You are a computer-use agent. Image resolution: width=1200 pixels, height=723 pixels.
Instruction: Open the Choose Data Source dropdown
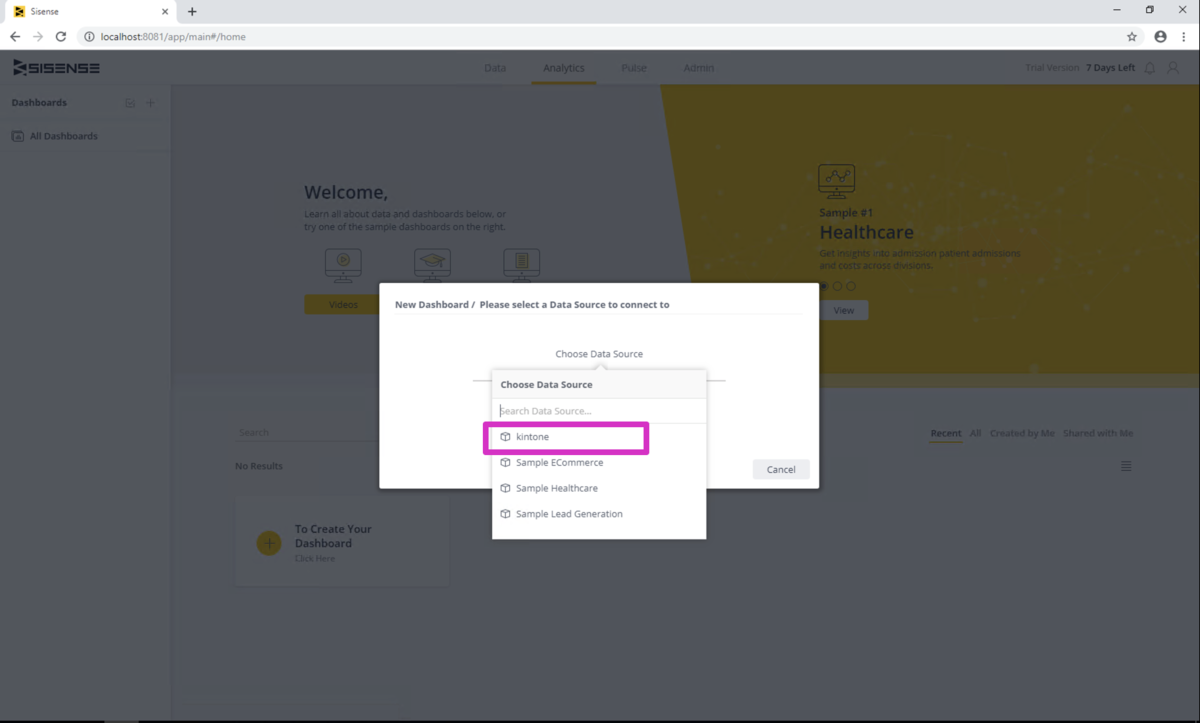click(599, 354)
